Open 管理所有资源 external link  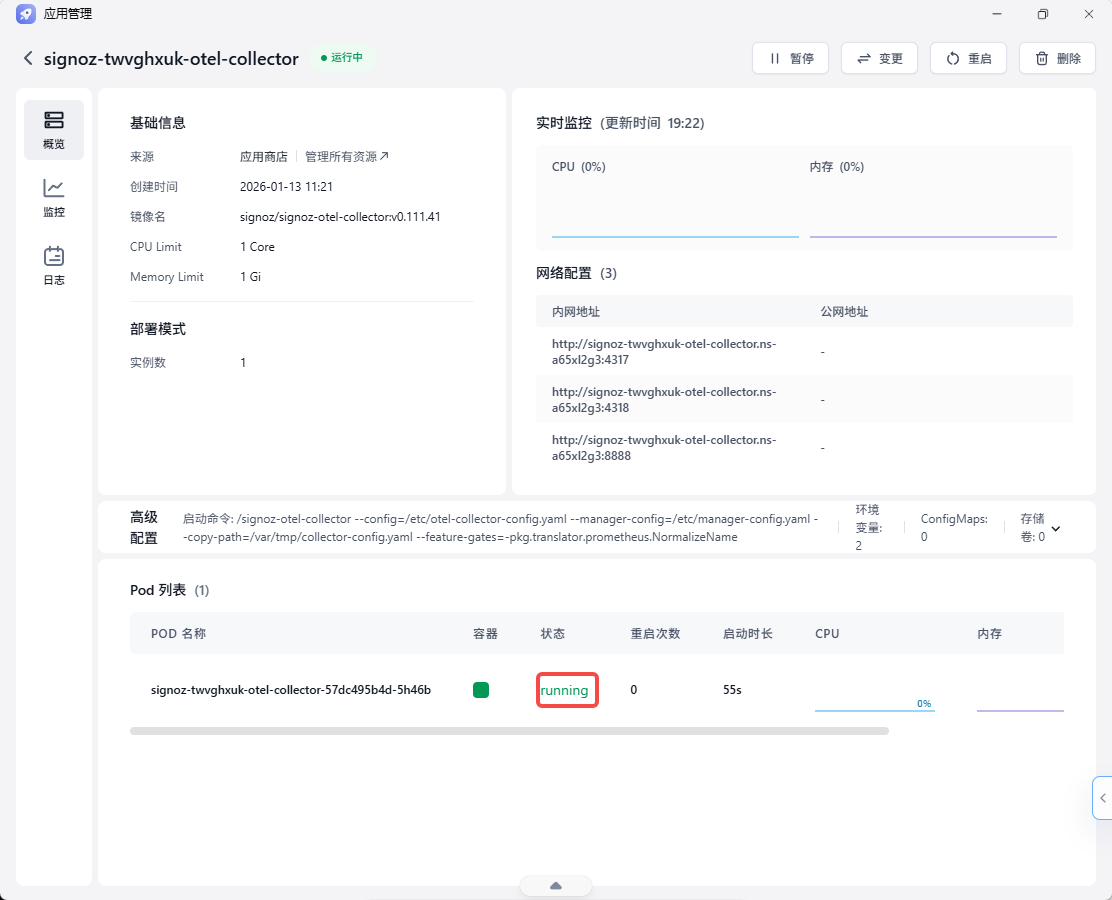point(347,157)
